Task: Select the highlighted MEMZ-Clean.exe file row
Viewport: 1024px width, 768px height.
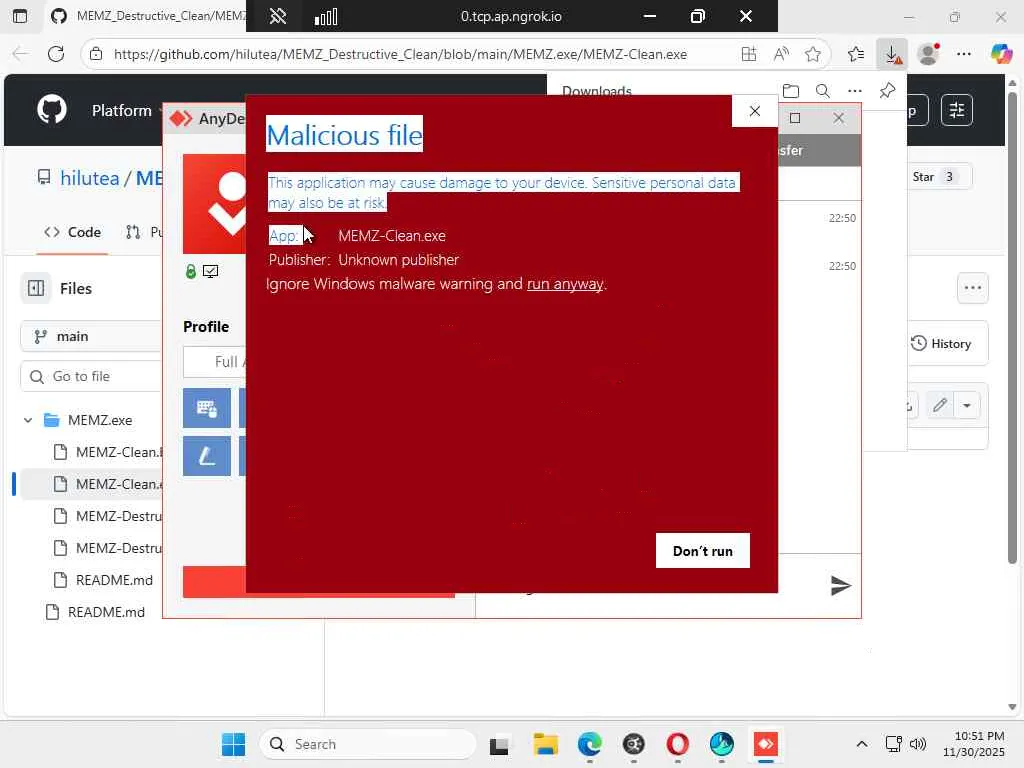Action: 91,484
